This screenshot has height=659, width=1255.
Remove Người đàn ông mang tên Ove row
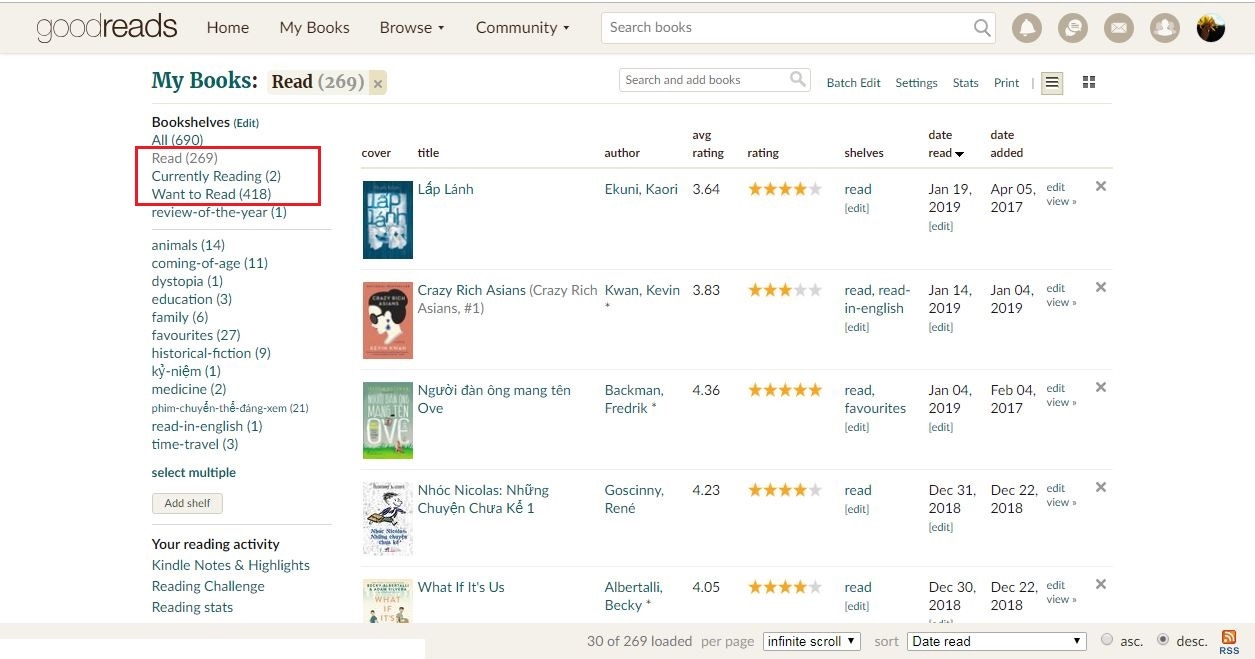click(1101, 387)
